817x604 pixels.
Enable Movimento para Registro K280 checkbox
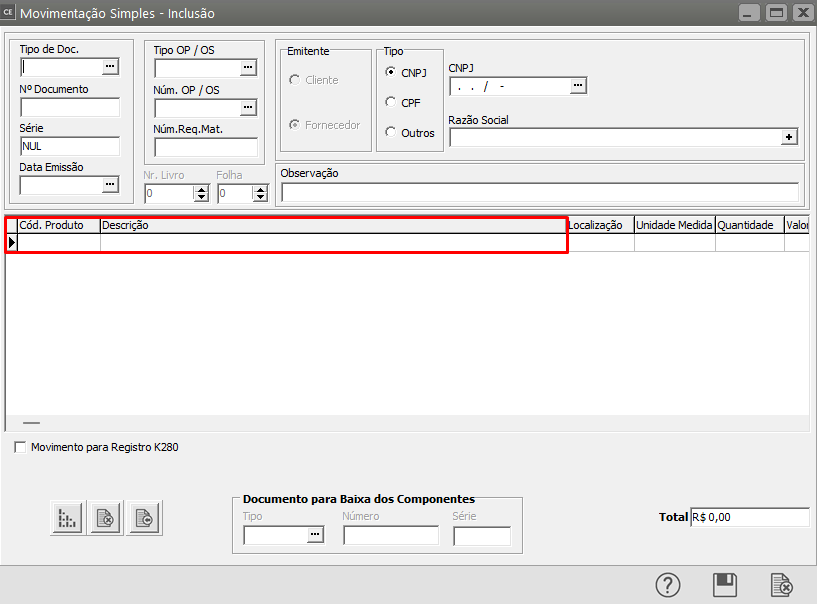[x=20, y=447]
